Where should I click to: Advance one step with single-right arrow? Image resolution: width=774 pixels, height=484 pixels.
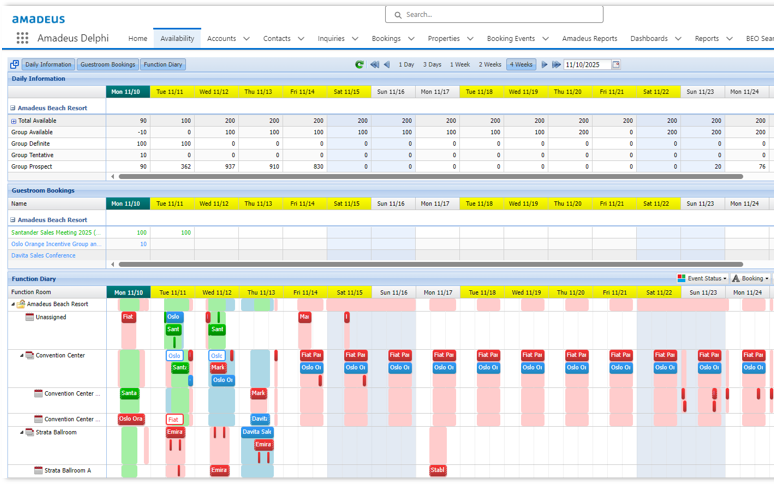click(544, 64)
